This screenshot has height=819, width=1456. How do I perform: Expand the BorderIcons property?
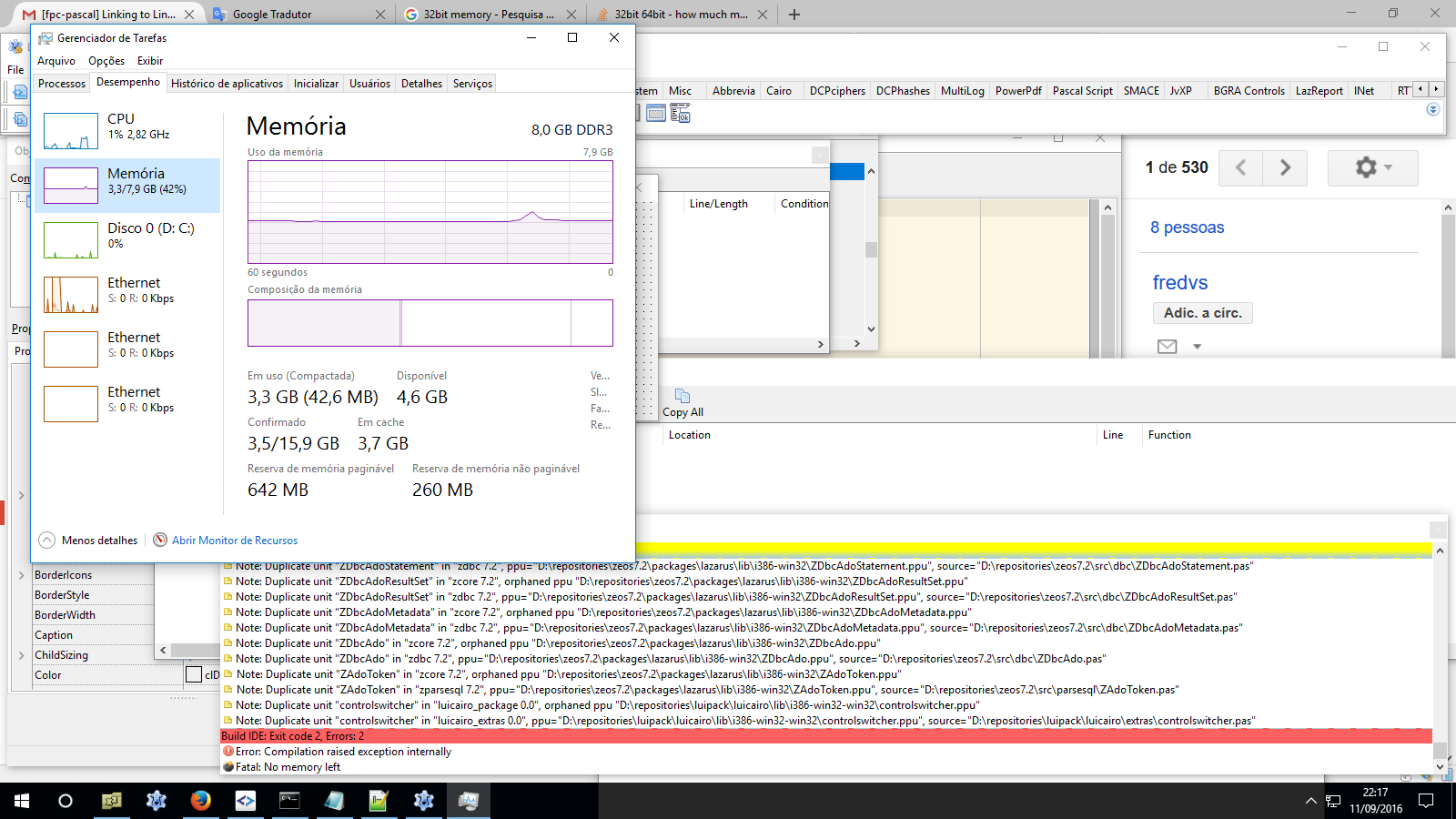22,575
